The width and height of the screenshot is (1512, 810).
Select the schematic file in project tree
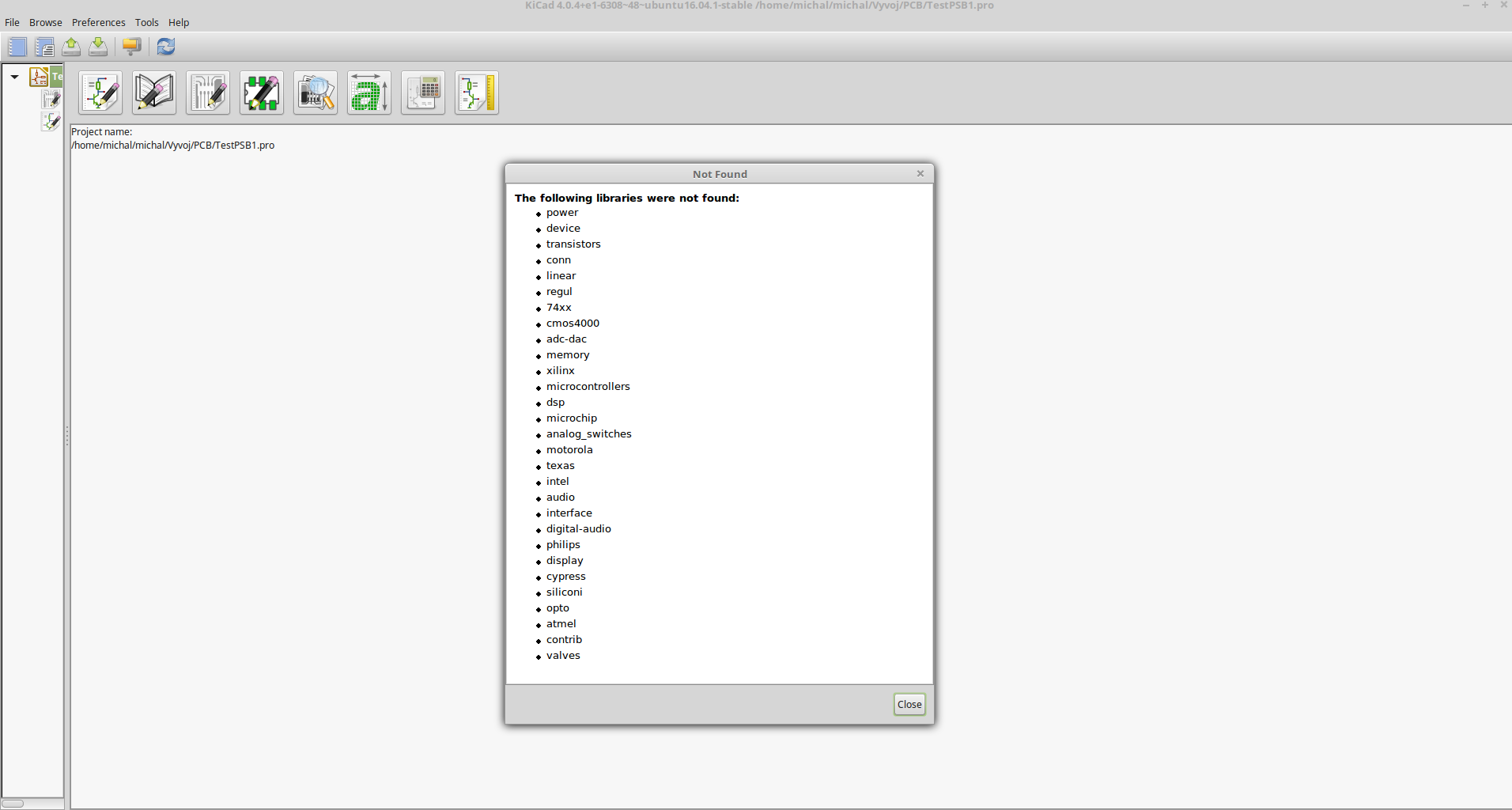click(51, 122)
